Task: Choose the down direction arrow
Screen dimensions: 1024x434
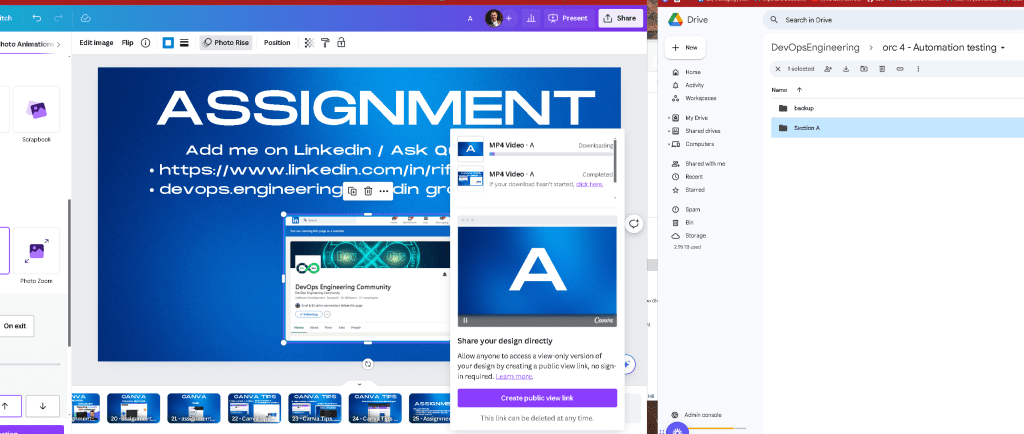Action: [x=42, y=406]
